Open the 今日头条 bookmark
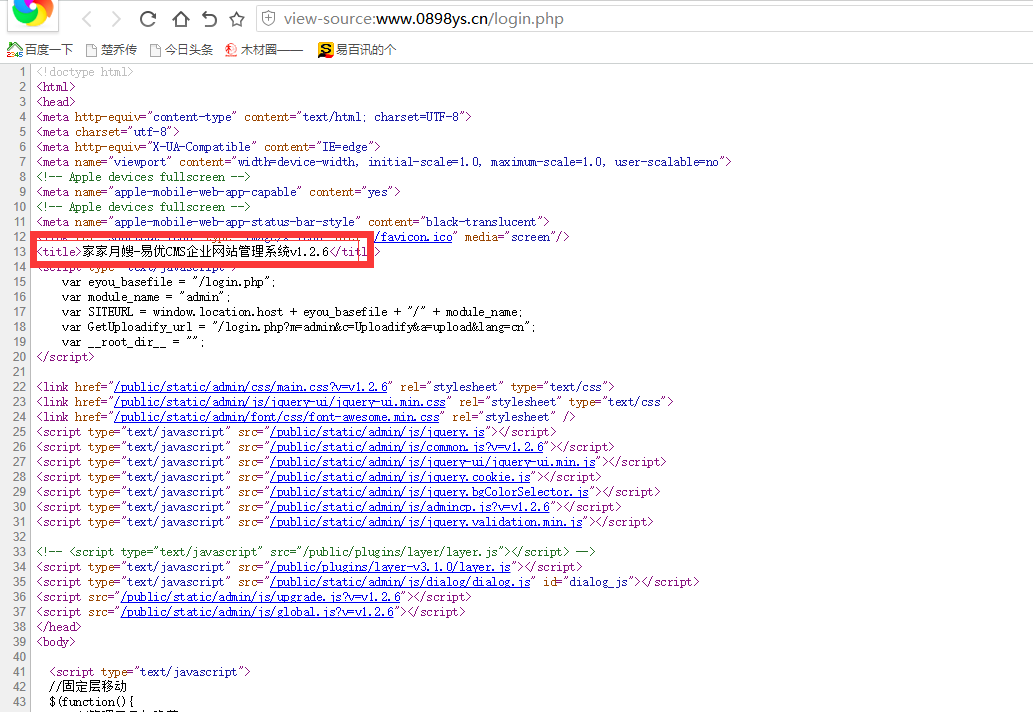The image size is (1033, 712). point(181,50)
